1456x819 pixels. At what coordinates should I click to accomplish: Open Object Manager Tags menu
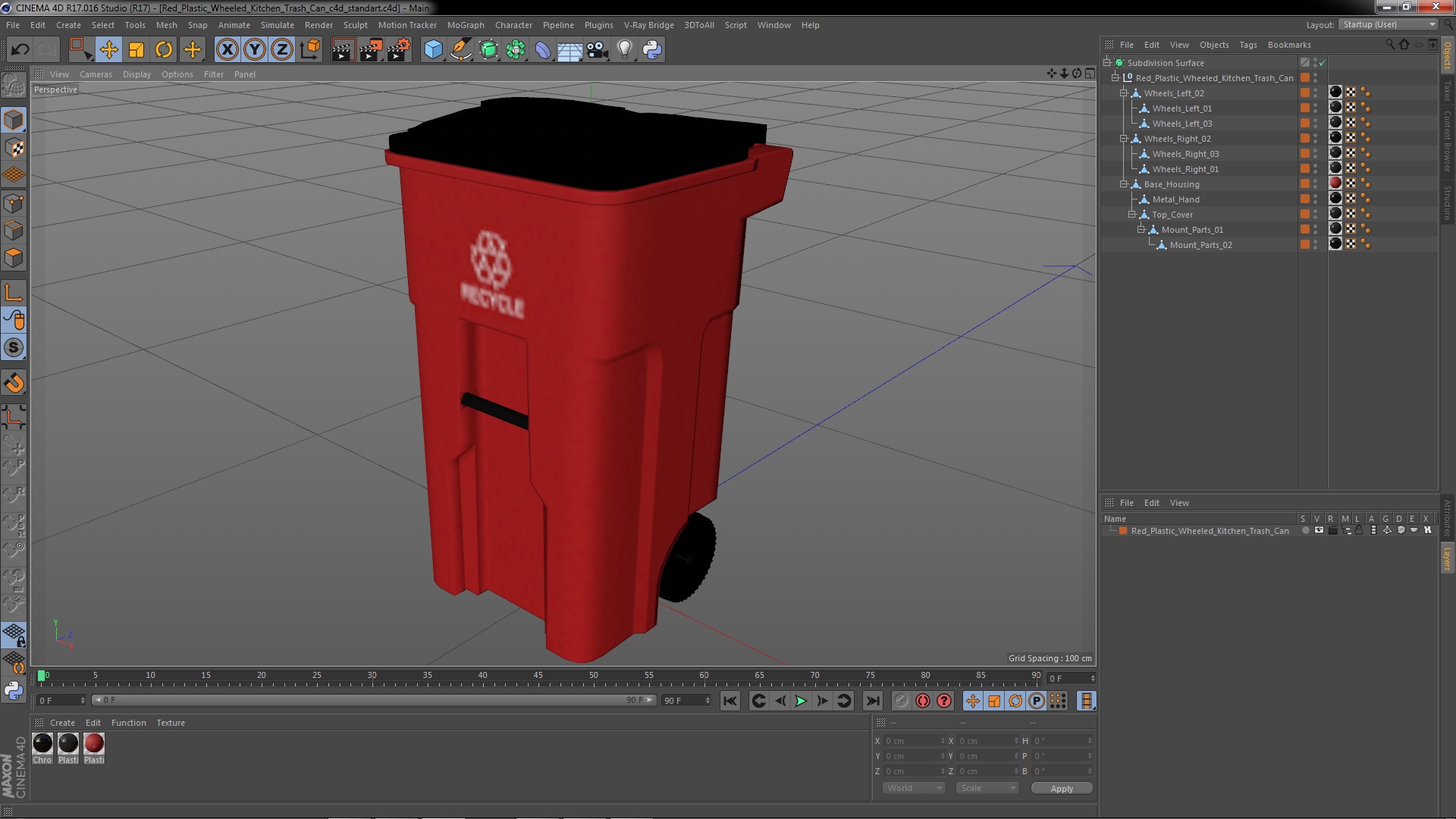pyautogui.click(x=1247, y=45)
